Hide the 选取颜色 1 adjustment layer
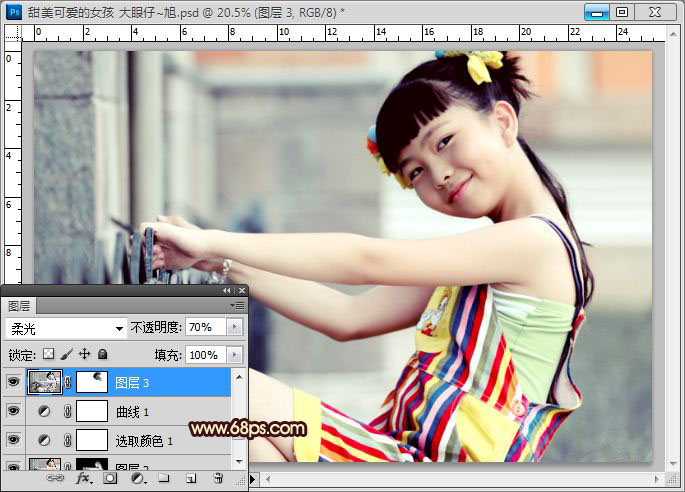The width and height of the screenshot is (685, 492). point(13,440)
